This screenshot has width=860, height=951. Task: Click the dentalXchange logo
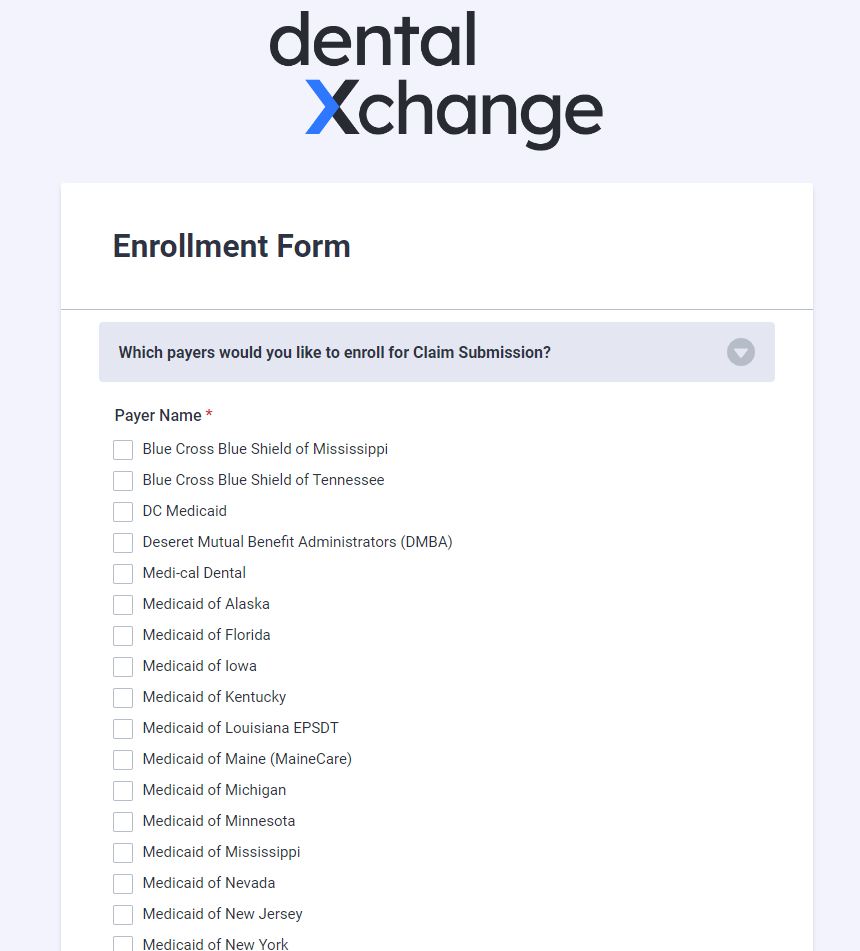(x=436, y=80)
